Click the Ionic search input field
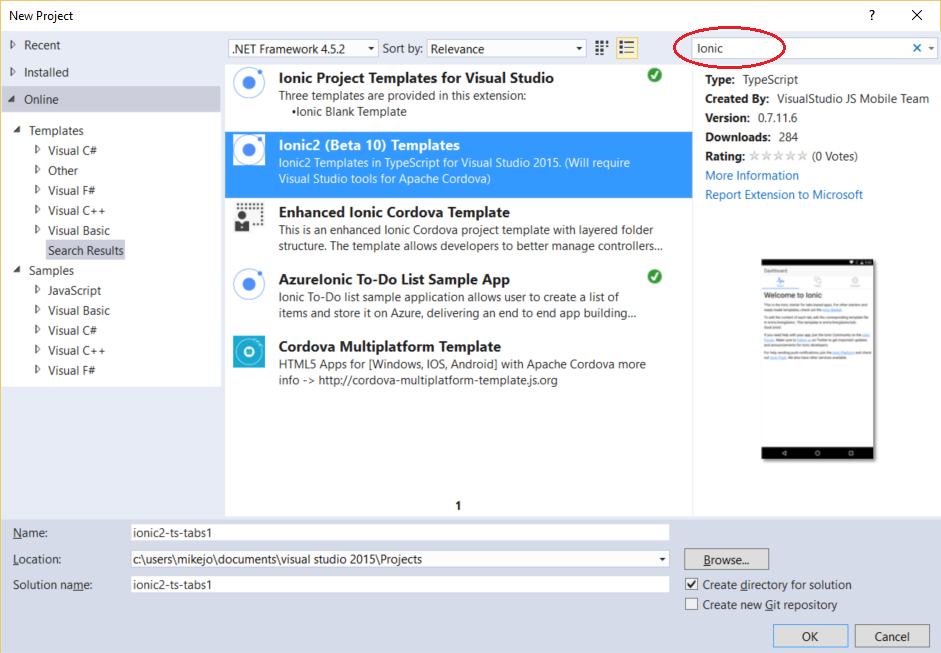941x653 pixels. pos(801,48)
